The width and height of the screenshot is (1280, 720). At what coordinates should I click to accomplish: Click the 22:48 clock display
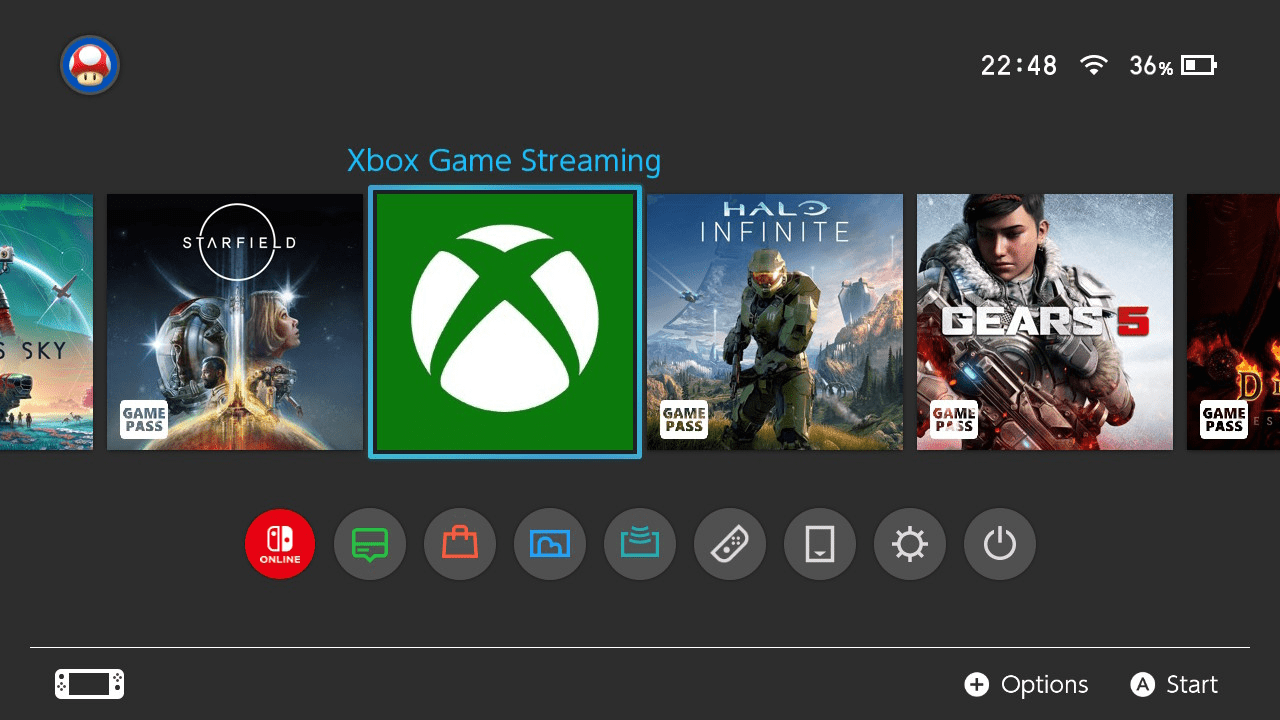(x=1019, y=66)
